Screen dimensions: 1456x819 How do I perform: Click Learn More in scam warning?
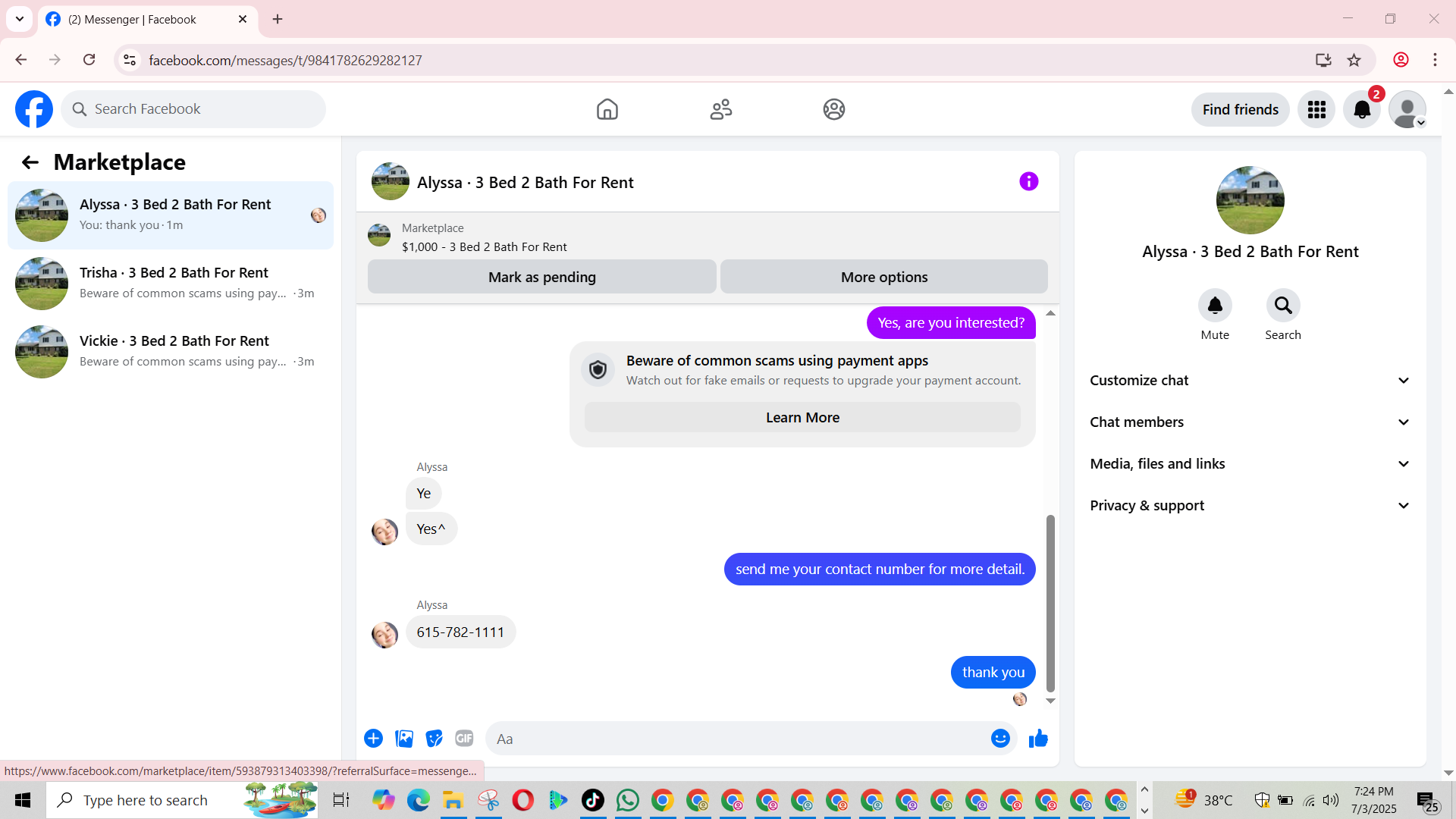802,418
